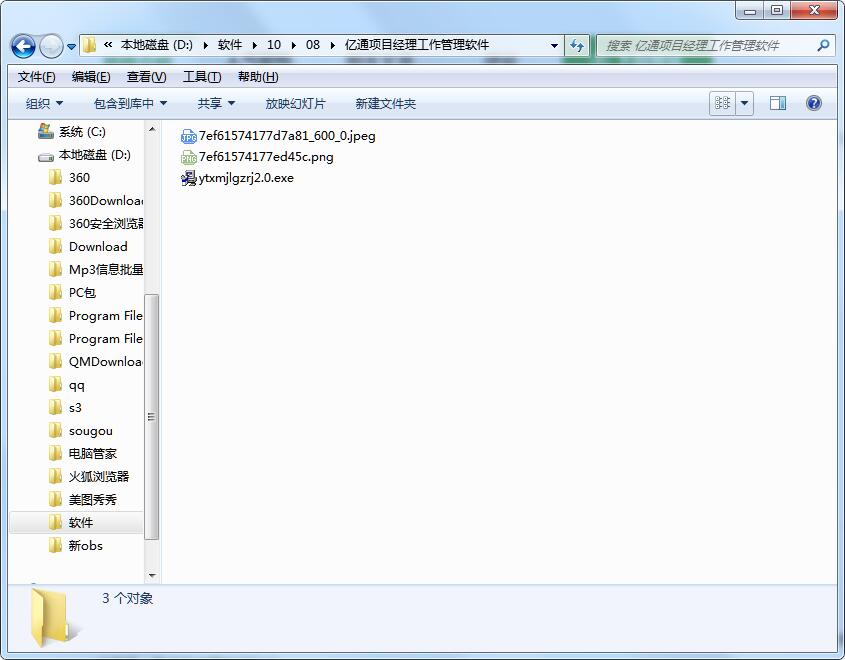Screen dimensions: 845x660
Task: Click navigation pane scrollbar down arrow
Action: [152, 575]
